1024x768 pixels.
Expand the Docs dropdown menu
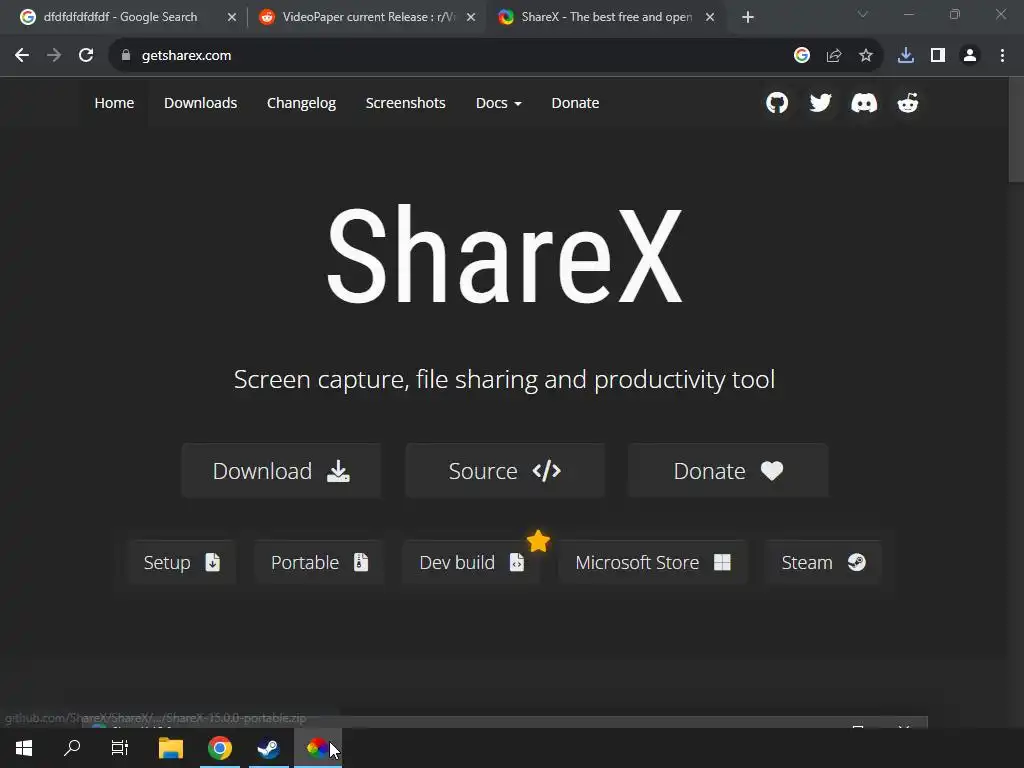click(498, 103)
